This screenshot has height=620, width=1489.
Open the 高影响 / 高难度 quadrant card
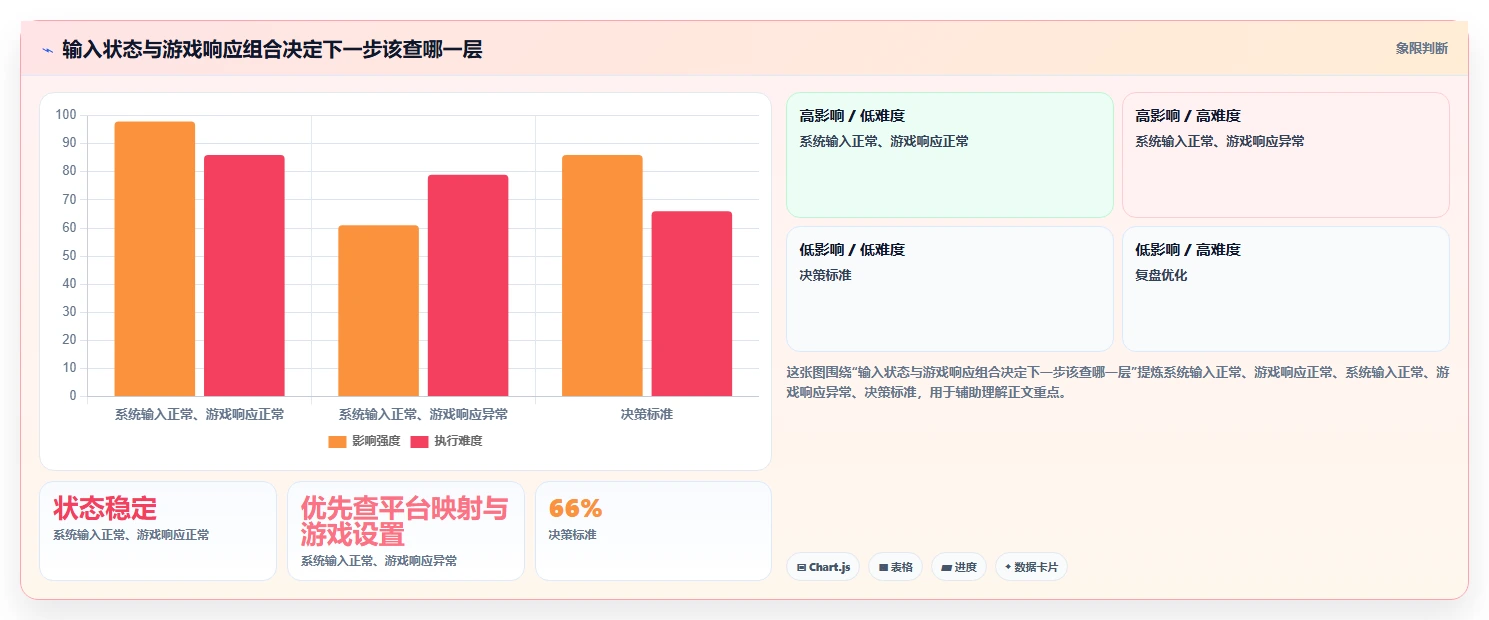click(1285, 155)
